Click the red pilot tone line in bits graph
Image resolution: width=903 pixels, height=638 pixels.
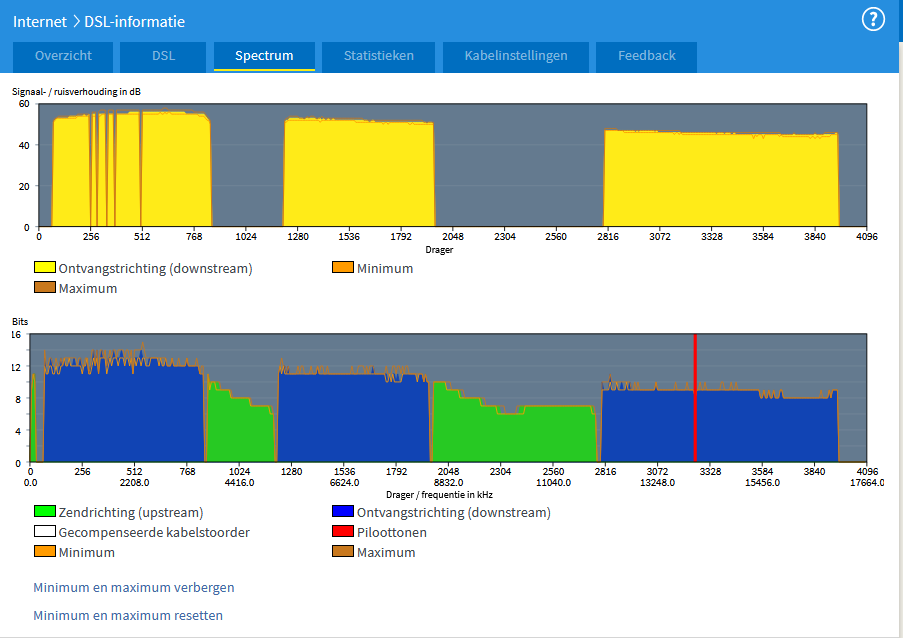click(694, 400)
